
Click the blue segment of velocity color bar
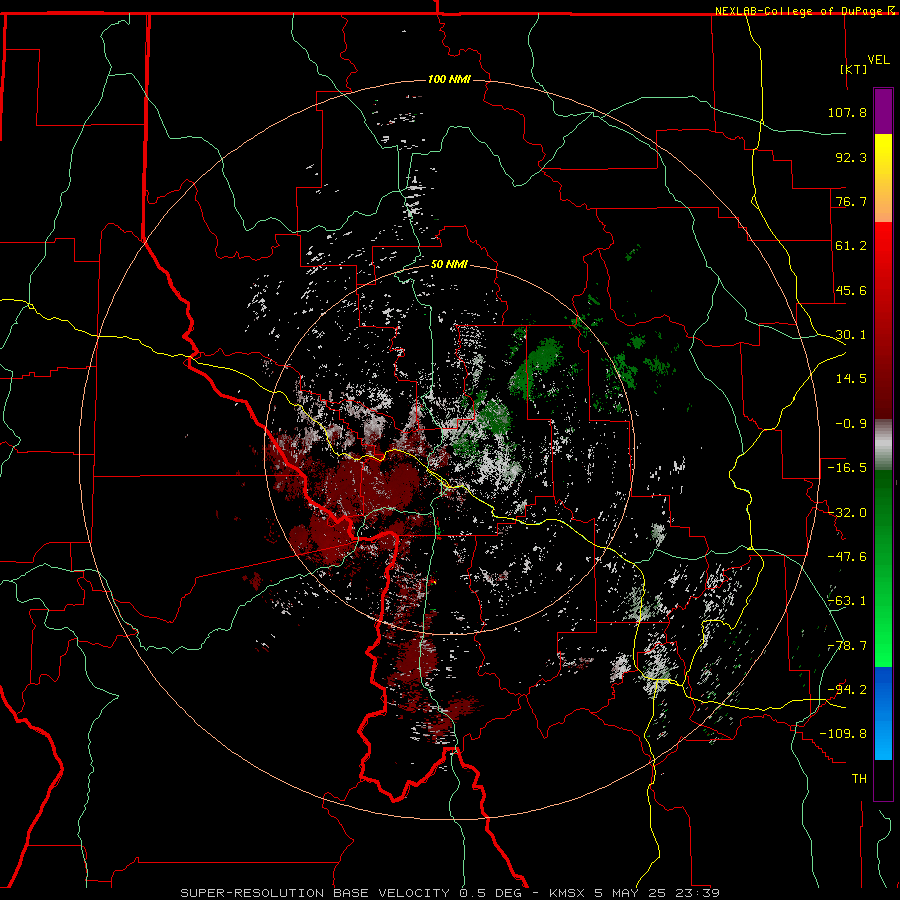click(x=883, y=713)
